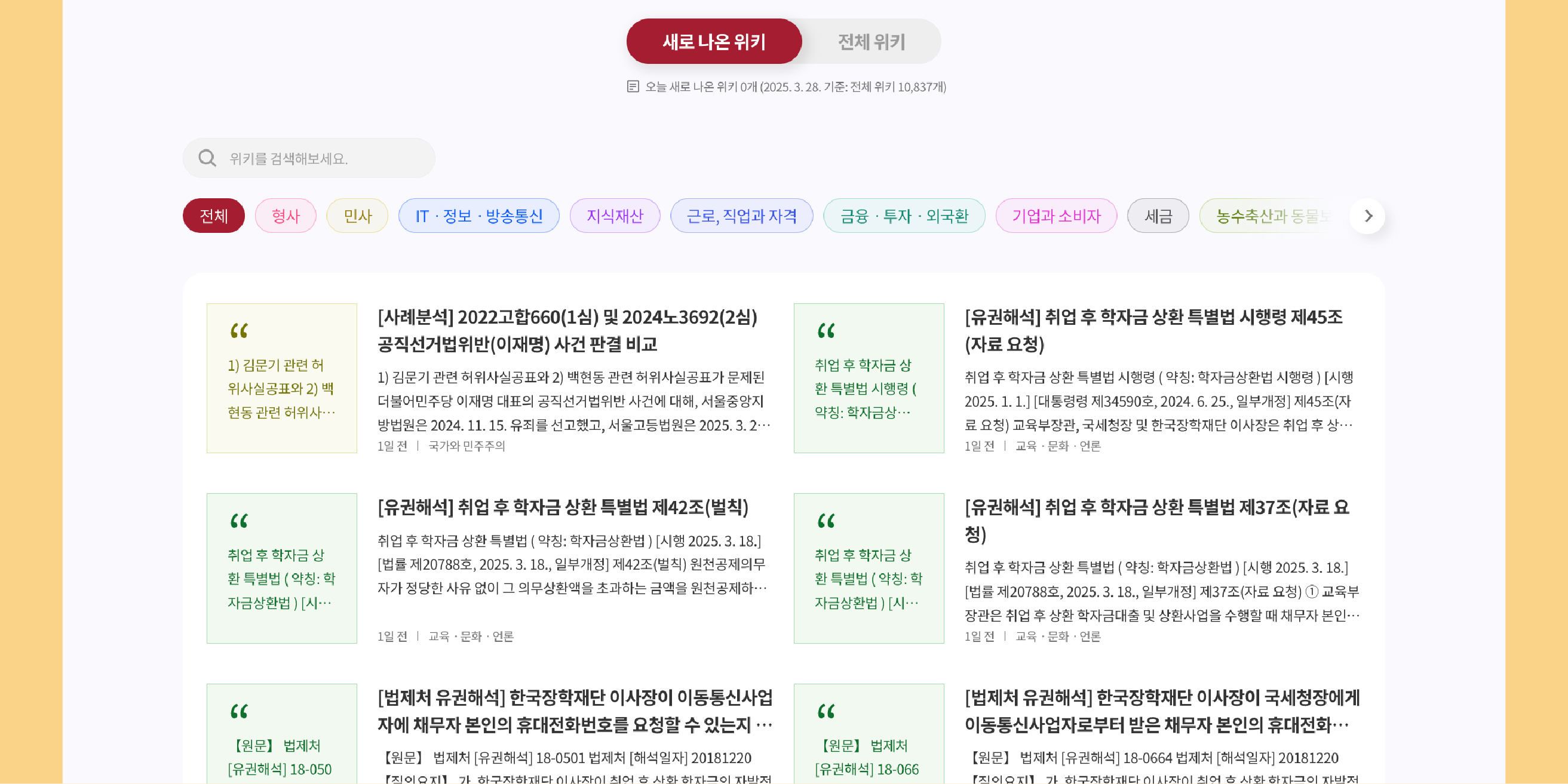Click thumbnail showing 유권해석 18-050
The width and height of the screenshot is (1568, 784).
click(282, 733)
